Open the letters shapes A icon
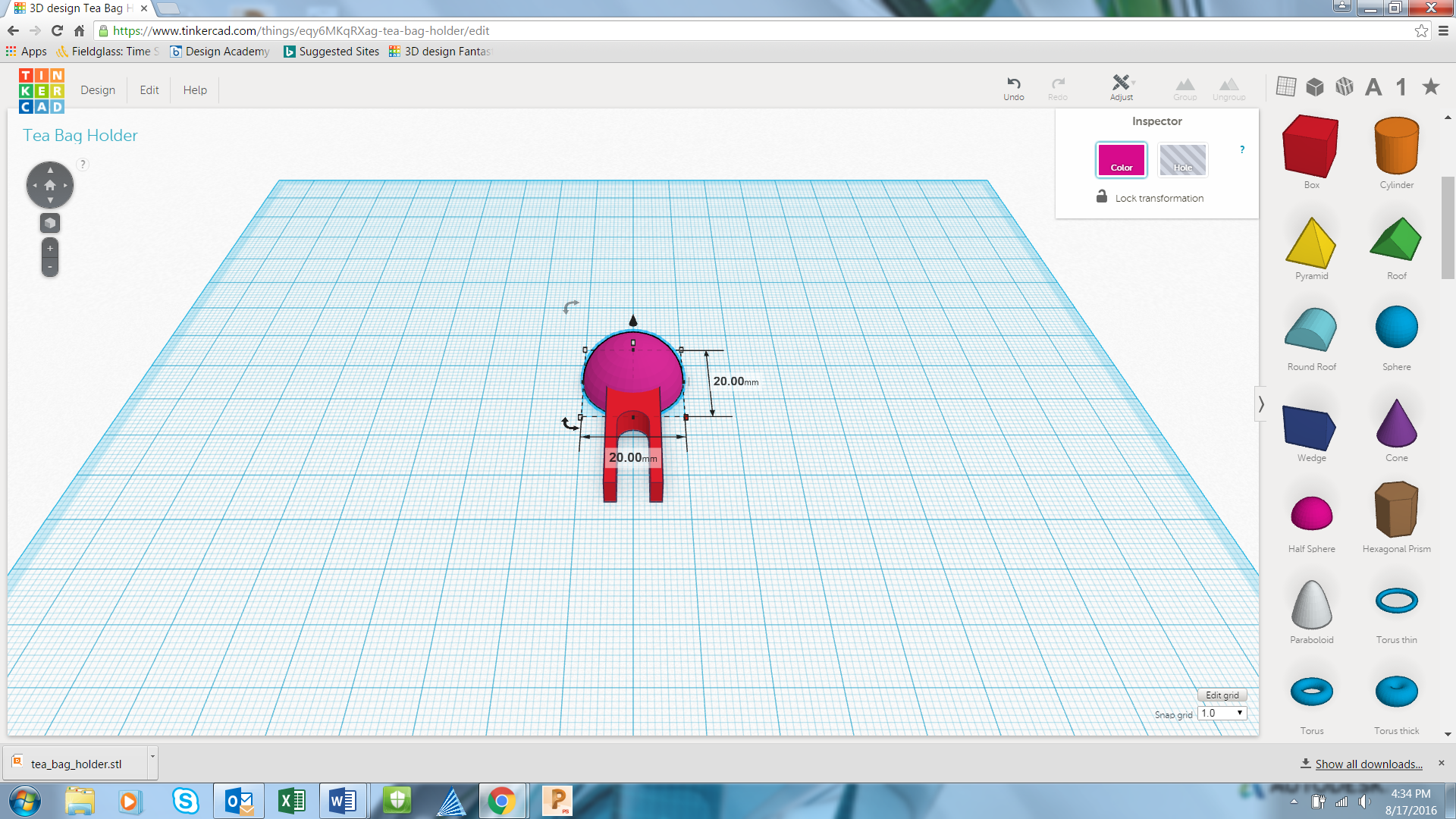 (1373, 86)
